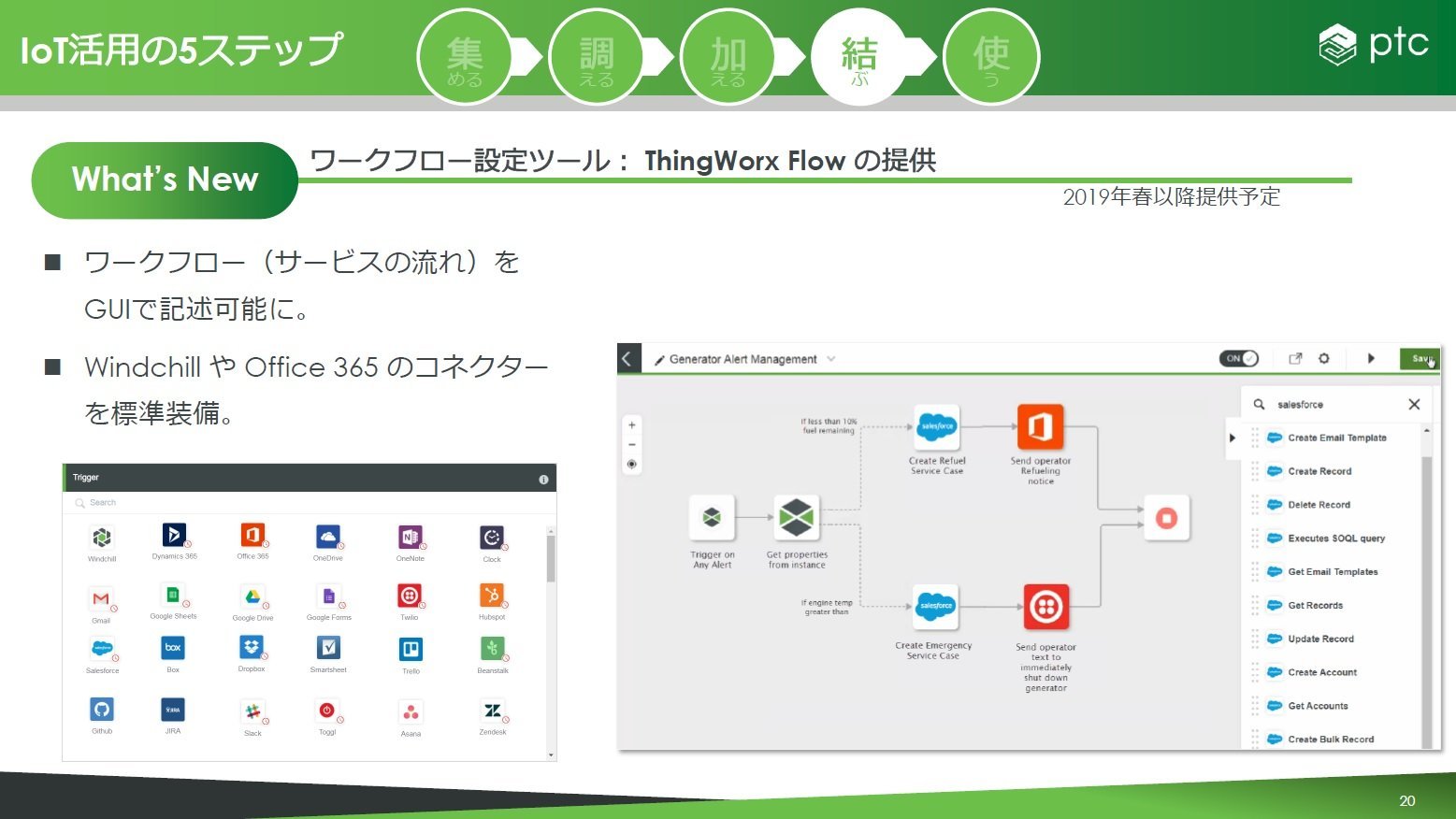Click the green Save button
This screenshot has width=1456, height=819.
click(x=1420, y=358)
